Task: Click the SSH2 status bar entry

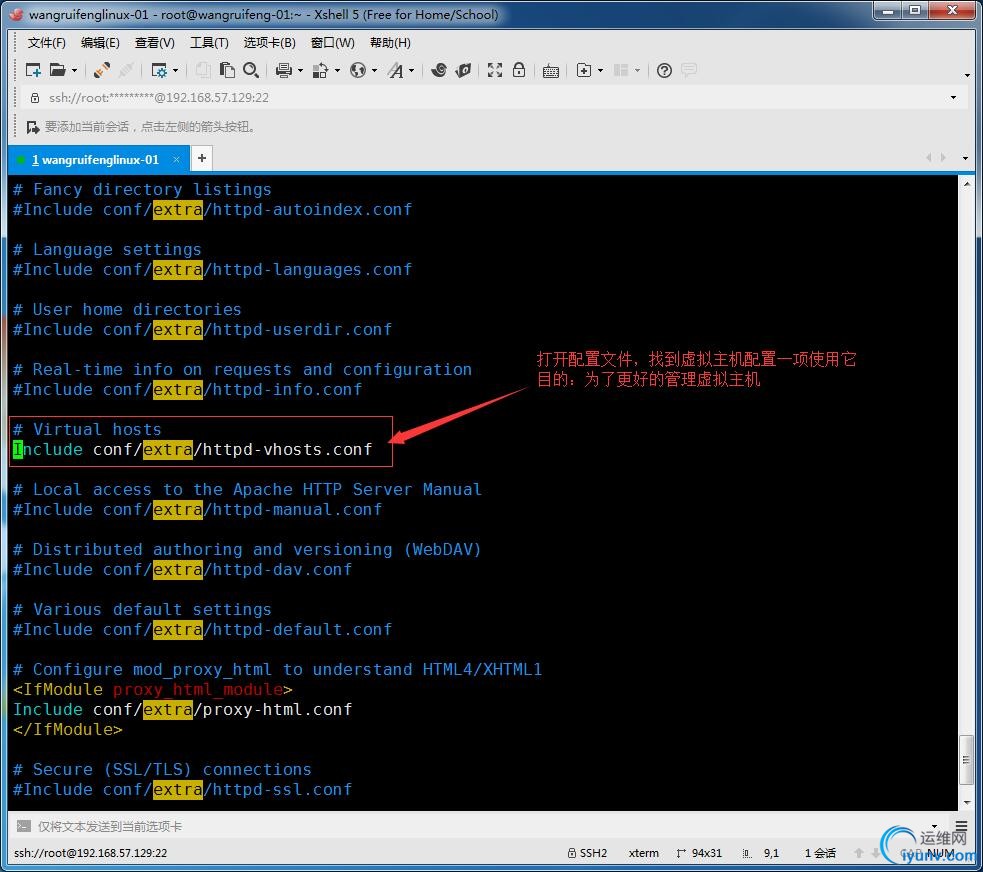Action: (587, 853)
